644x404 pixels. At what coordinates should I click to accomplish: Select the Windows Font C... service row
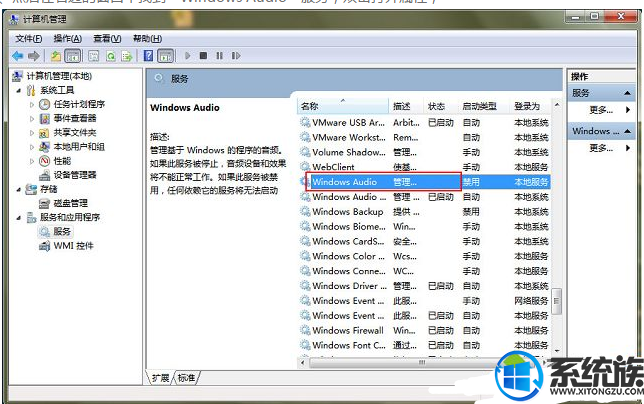(424, 345)
